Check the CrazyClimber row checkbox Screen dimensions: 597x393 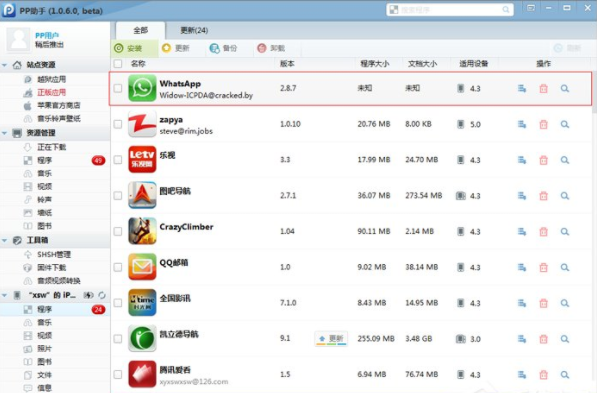click(x=118, y=231)
